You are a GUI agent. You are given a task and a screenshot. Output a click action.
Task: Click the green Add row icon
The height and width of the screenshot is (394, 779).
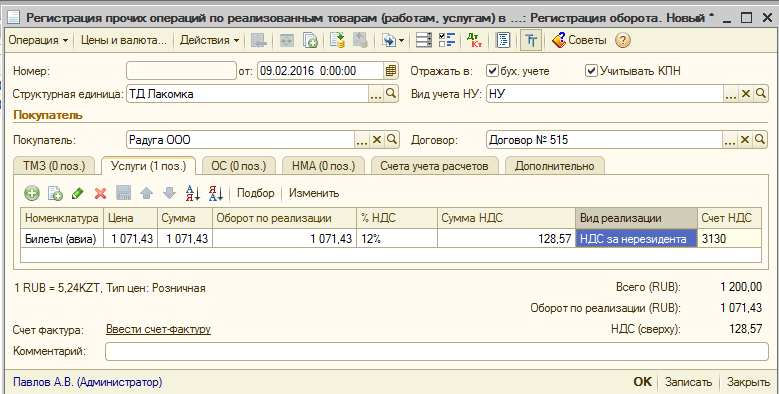coord(32,193)
